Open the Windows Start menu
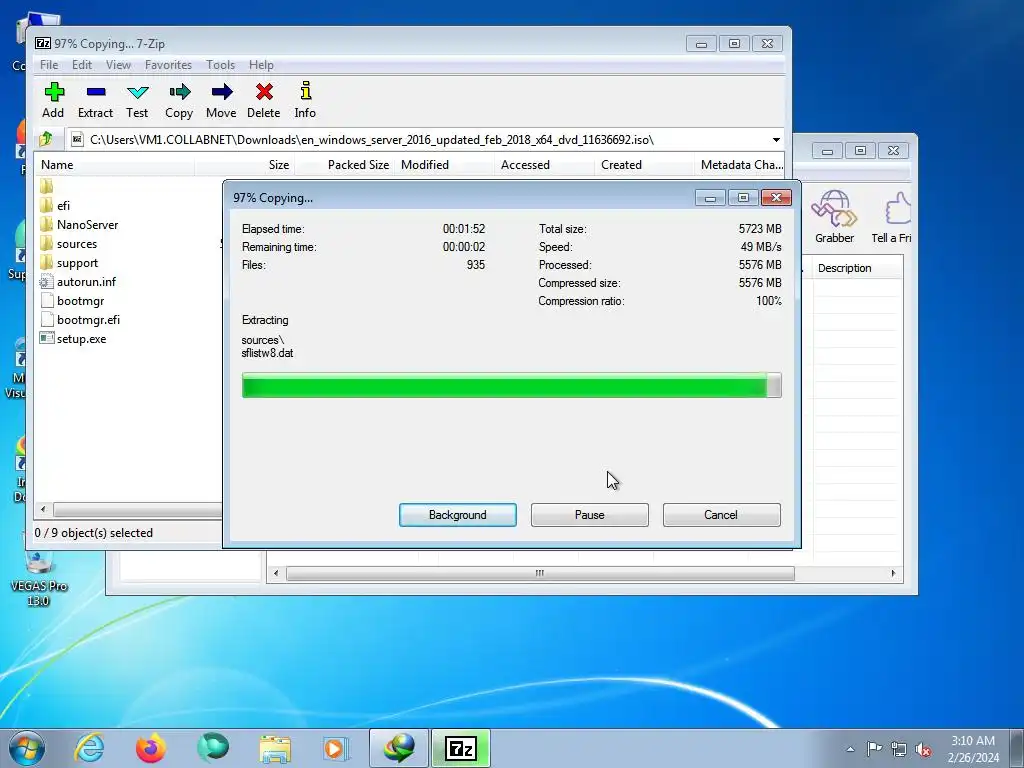 27,748
